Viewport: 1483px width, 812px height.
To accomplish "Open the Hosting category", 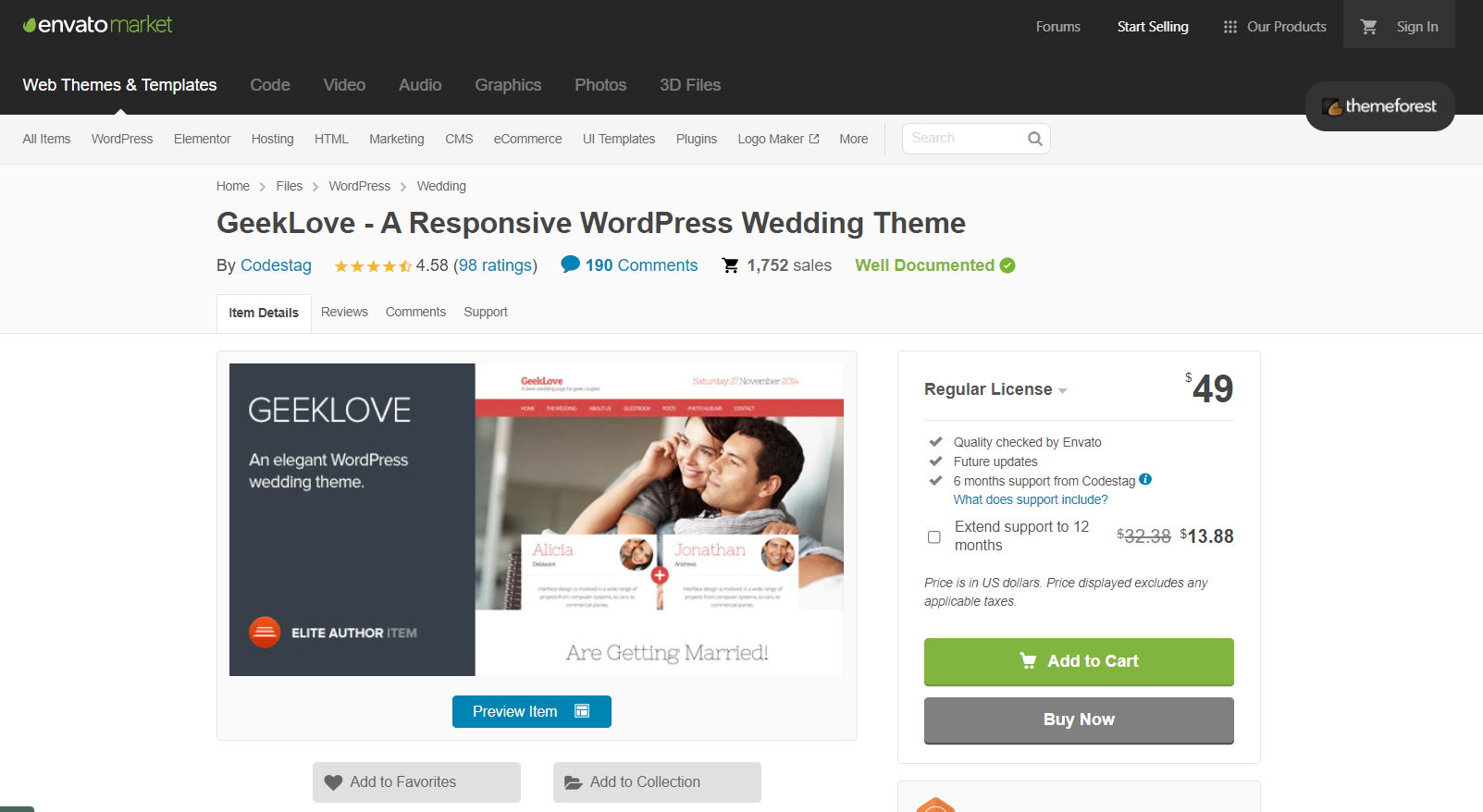I will [273, 139].
